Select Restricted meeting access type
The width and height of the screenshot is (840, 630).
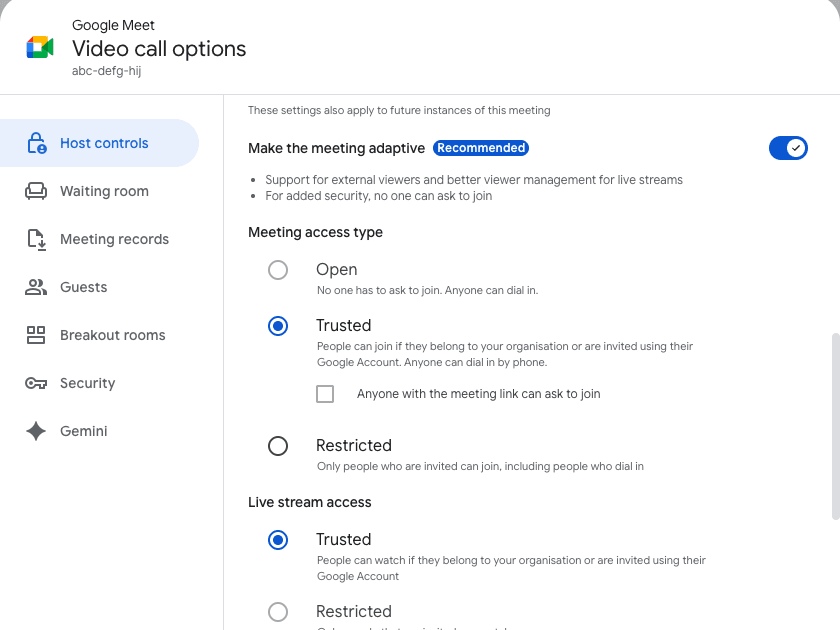click(278, 446)
